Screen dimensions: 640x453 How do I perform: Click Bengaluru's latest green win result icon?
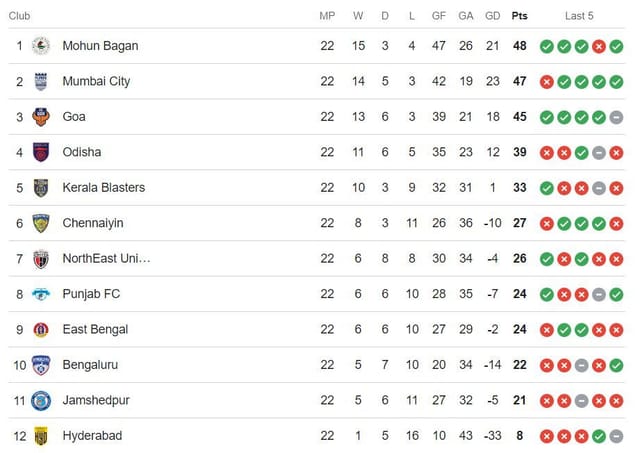click(x=617, y=365)
